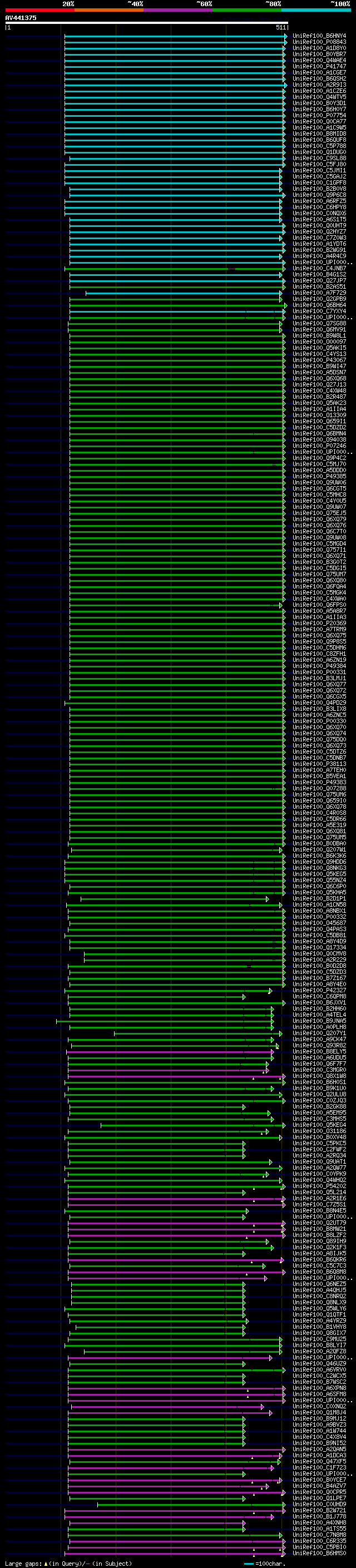Viewport: 356px width, 1568px height.
Task: Open the UniRef100_C4JNB7 entry
Action: coord(319,269)
